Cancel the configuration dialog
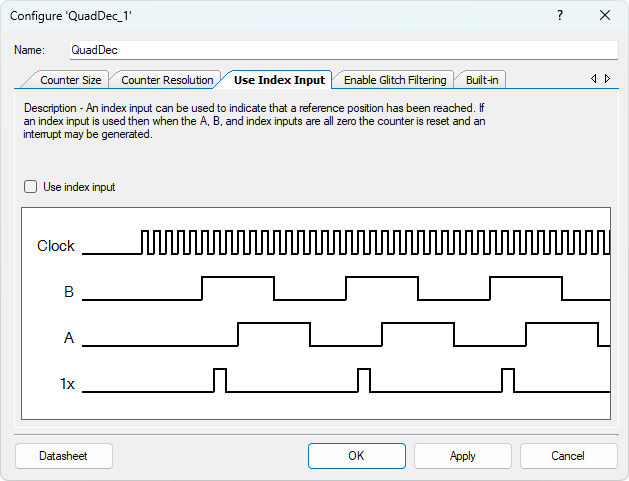The width and height of the screenshot is (629, 481). [568, 456]
